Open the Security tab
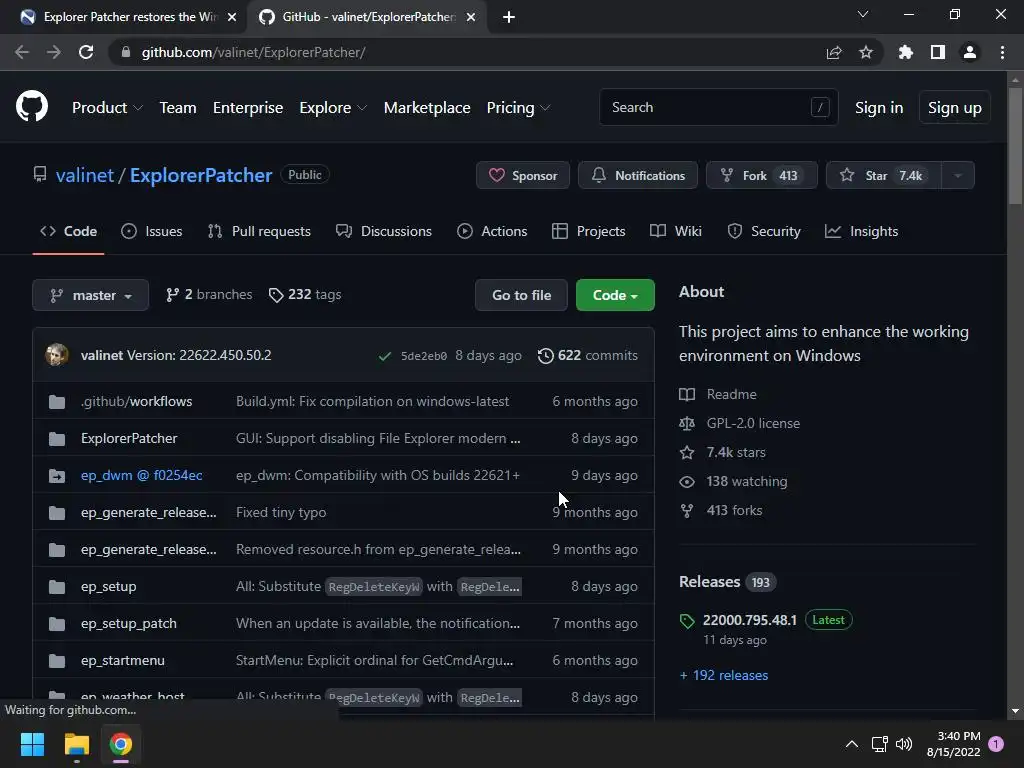The height and width of the screenshot is (768, 1024). (x=763, y=231)
